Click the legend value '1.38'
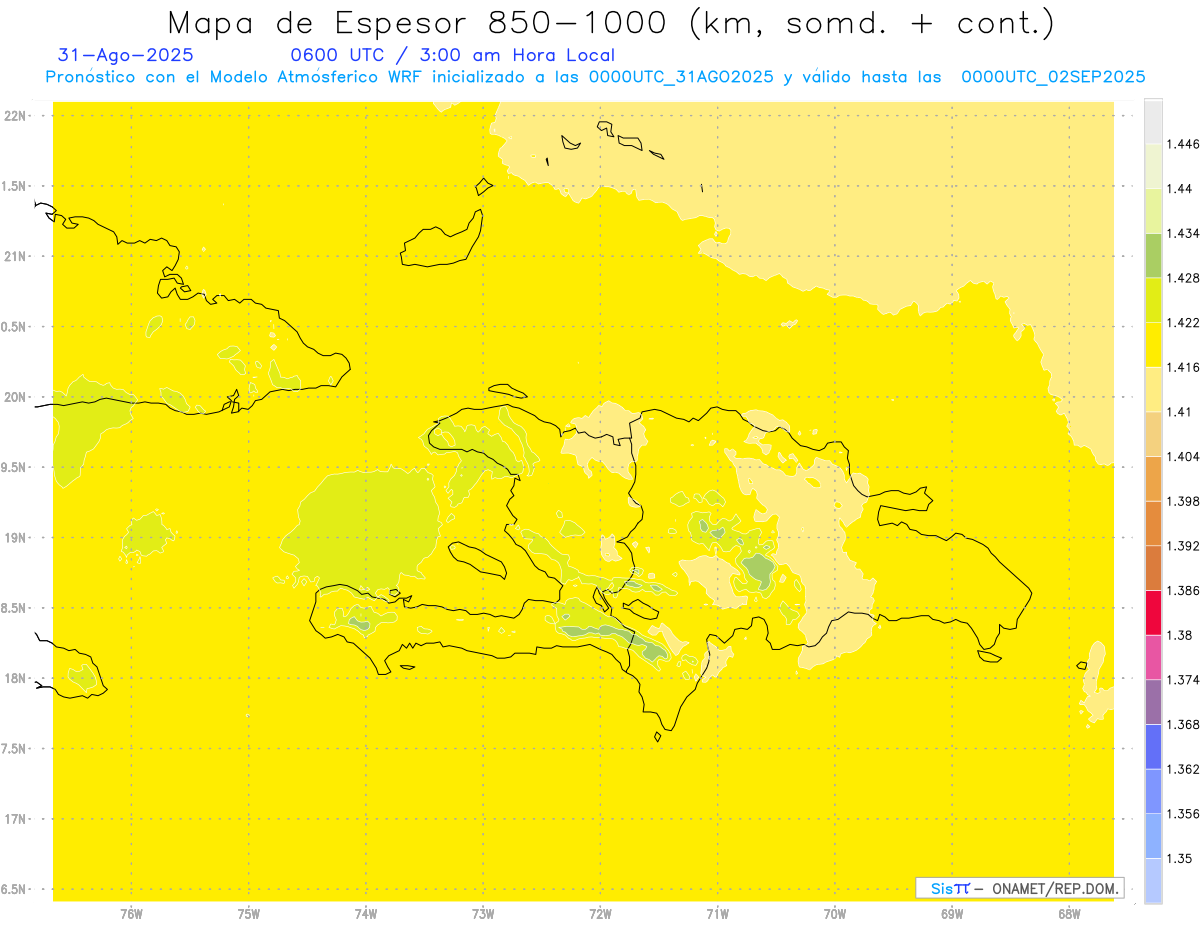This screenshot has height=927, width=1200. (1180, 635)
